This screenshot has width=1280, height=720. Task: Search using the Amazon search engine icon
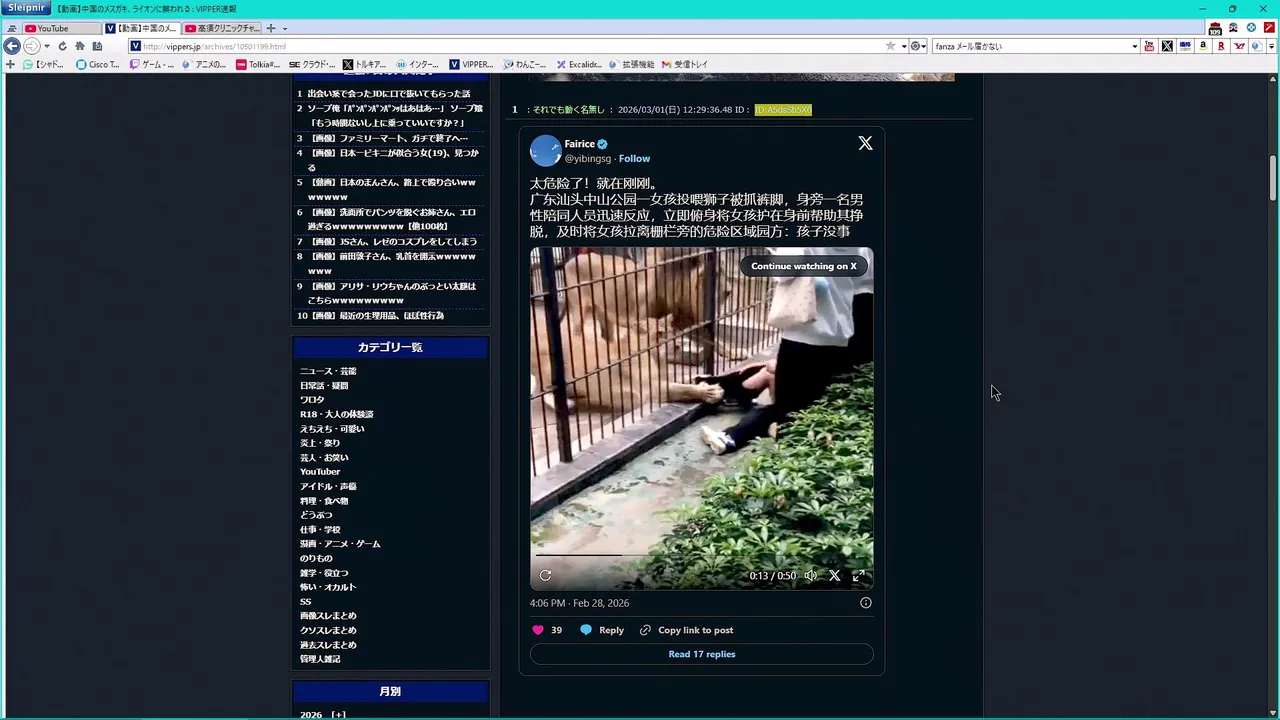[1203, 46]
